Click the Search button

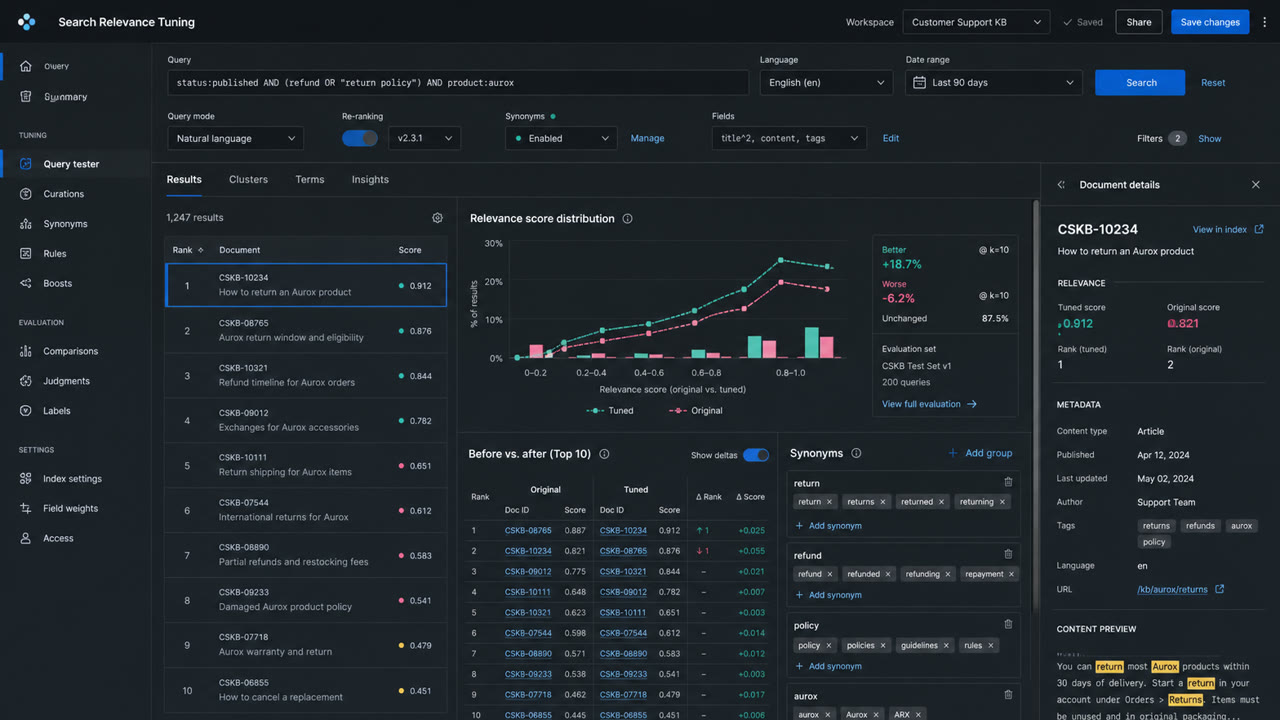click(x=1140, y=83)
